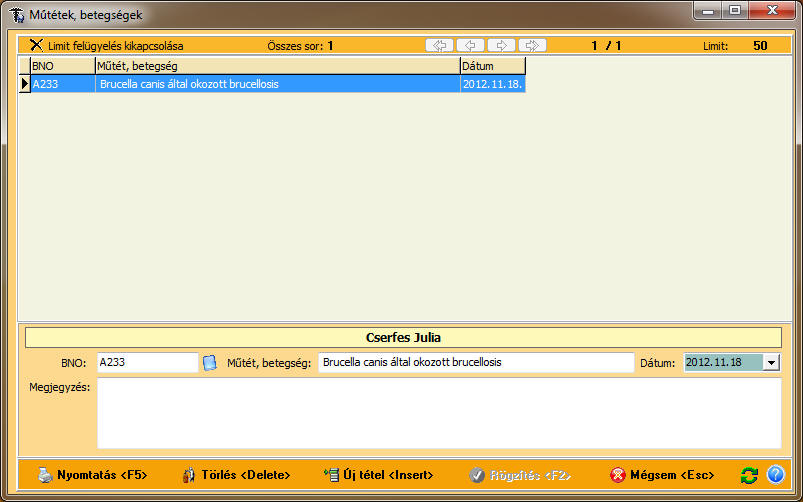Click the green refresh icon

(x=749, y=475)
